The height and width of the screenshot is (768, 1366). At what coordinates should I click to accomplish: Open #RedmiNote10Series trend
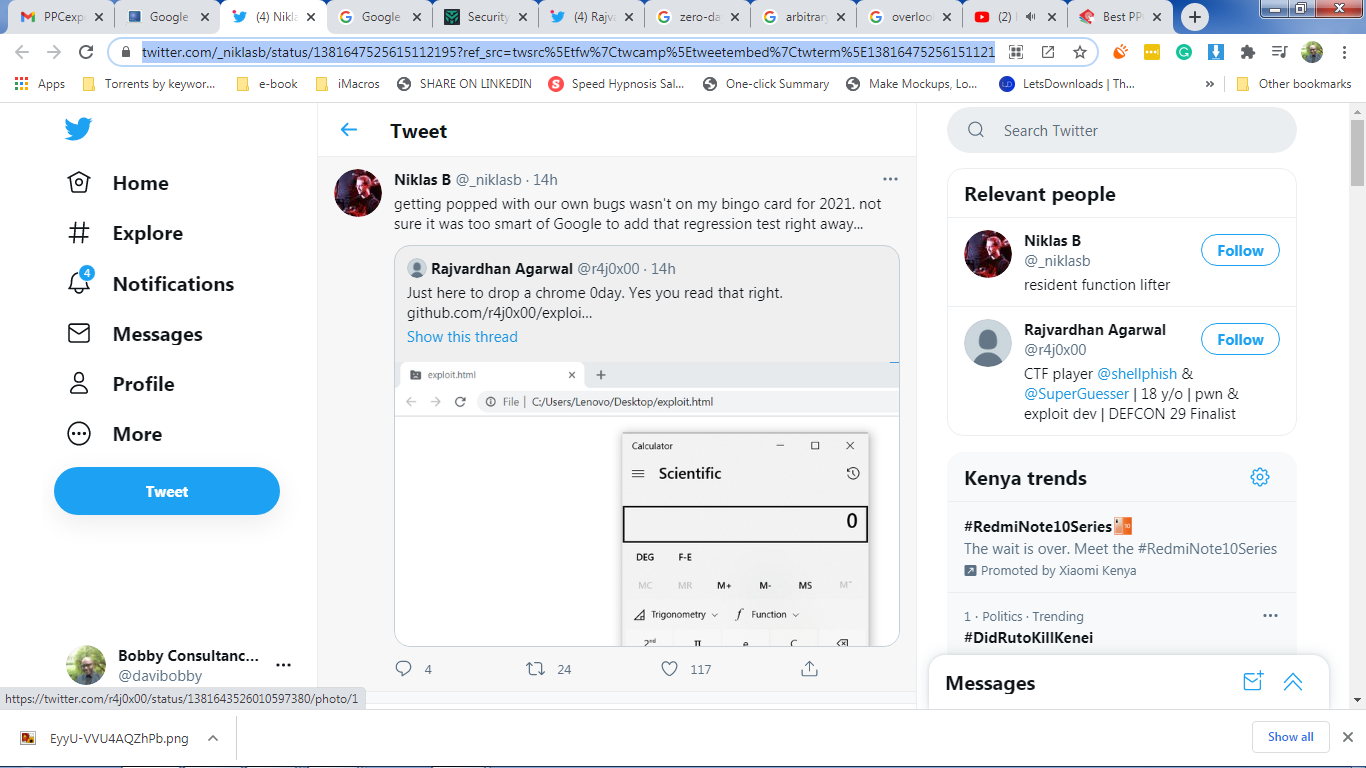click(1038, 526)
